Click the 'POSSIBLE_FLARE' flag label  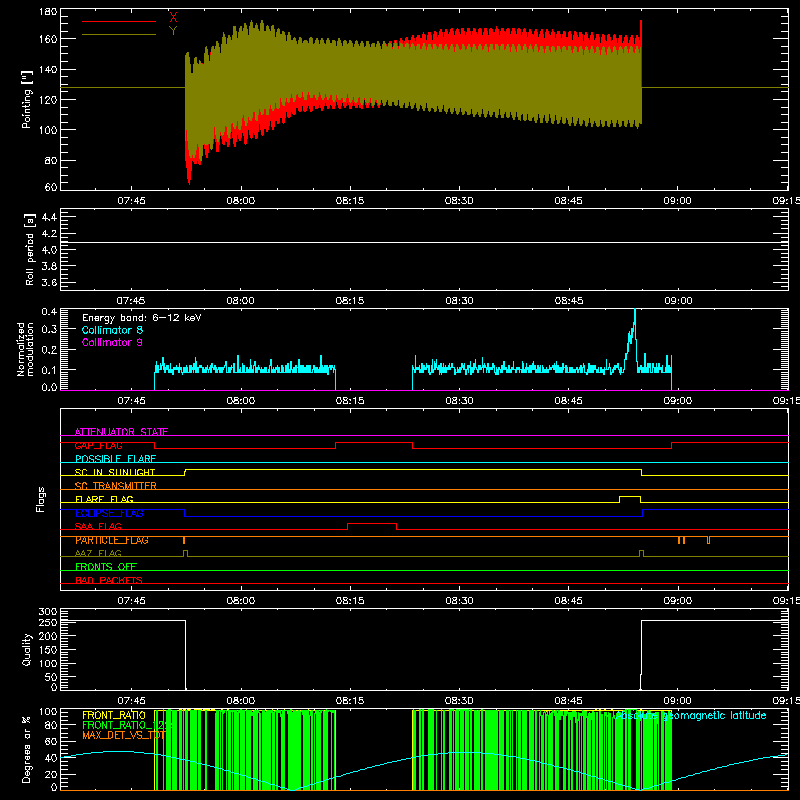point(115,459)
